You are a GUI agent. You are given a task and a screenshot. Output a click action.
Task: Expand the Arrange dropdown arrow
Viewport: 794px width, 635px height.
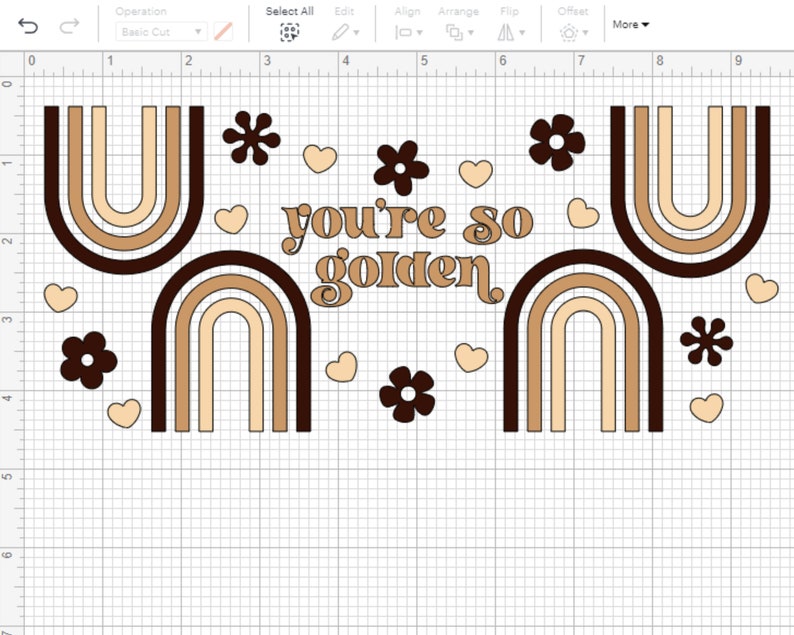click(x=471, y=33)
